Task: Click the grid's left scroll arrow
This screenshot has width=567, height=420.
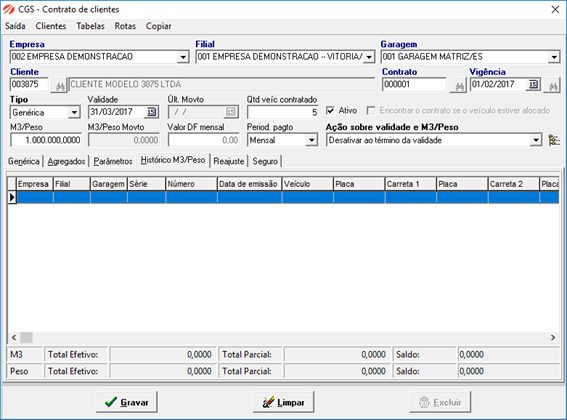Action: 14,338
